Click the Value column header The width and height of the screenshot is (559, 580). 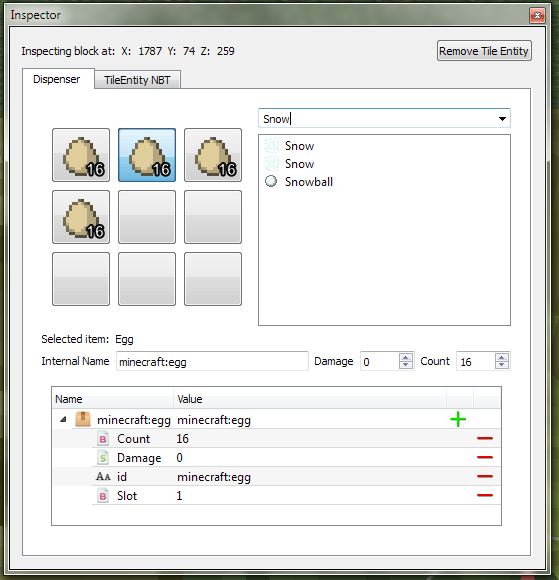(310, 399)
